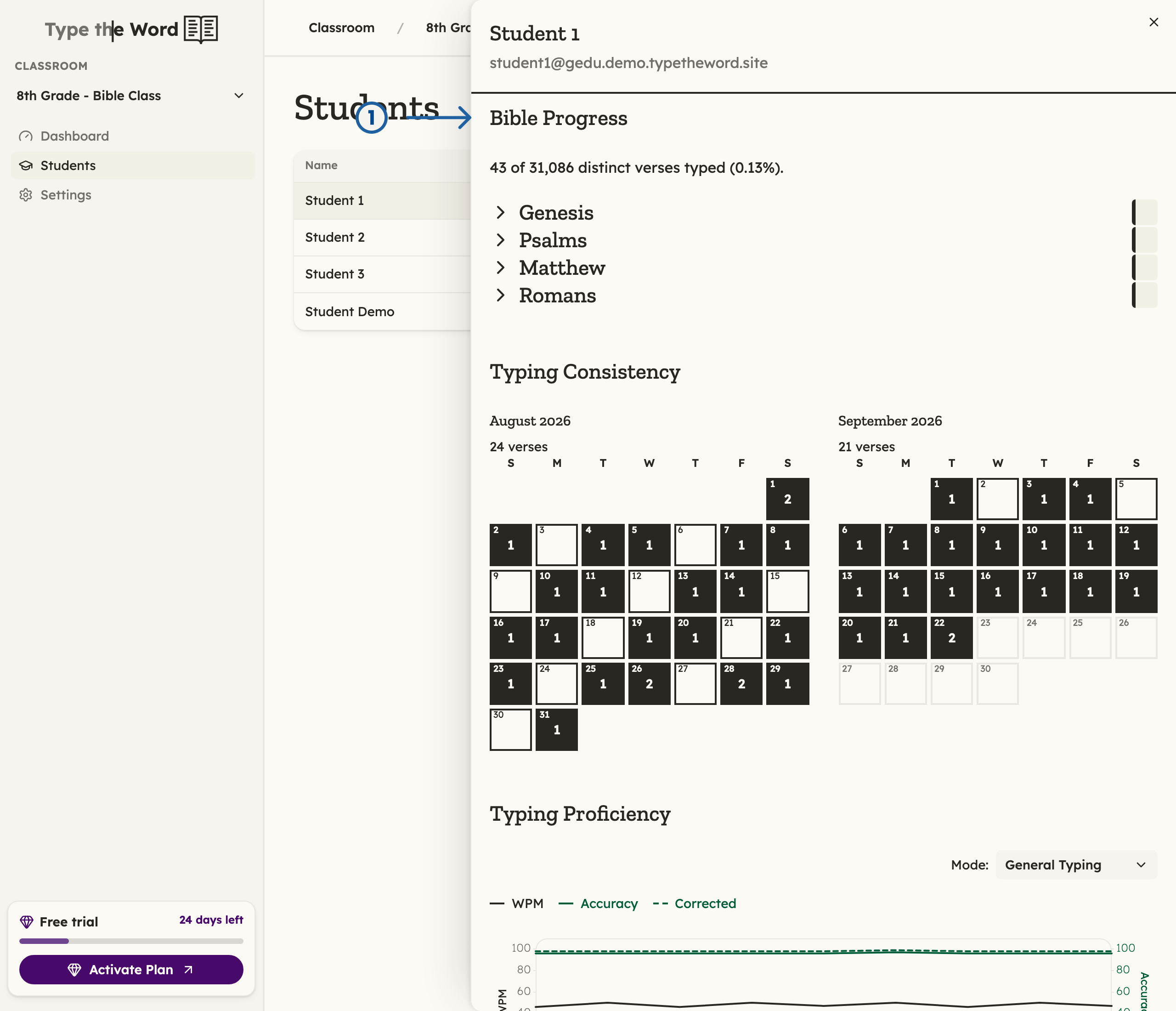Expand the Psalms book progress
The width and height of the screenshot is (1176, 1011).
pyautogui.click(x=500, y=240)
